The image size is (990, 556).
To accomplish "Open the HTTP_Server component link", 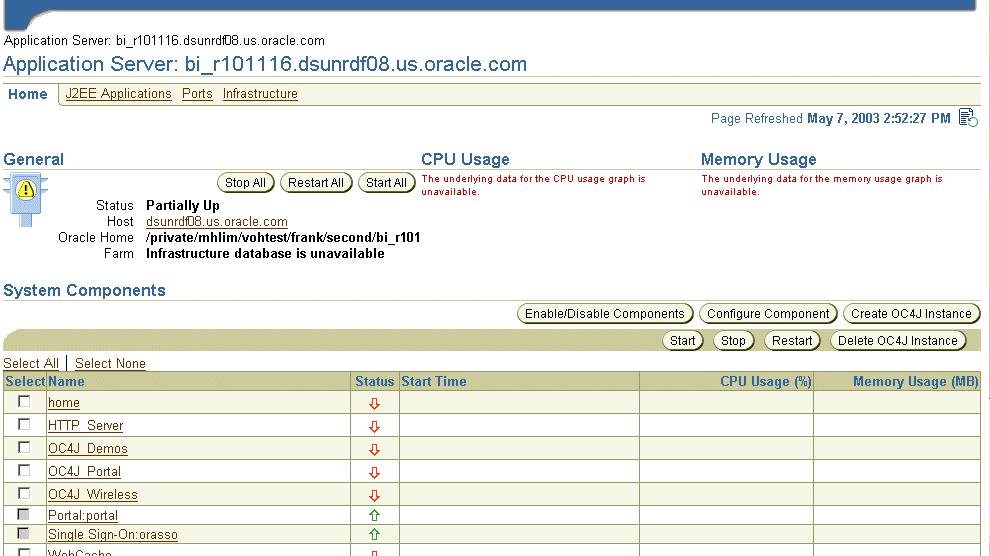I will [85, 426].
